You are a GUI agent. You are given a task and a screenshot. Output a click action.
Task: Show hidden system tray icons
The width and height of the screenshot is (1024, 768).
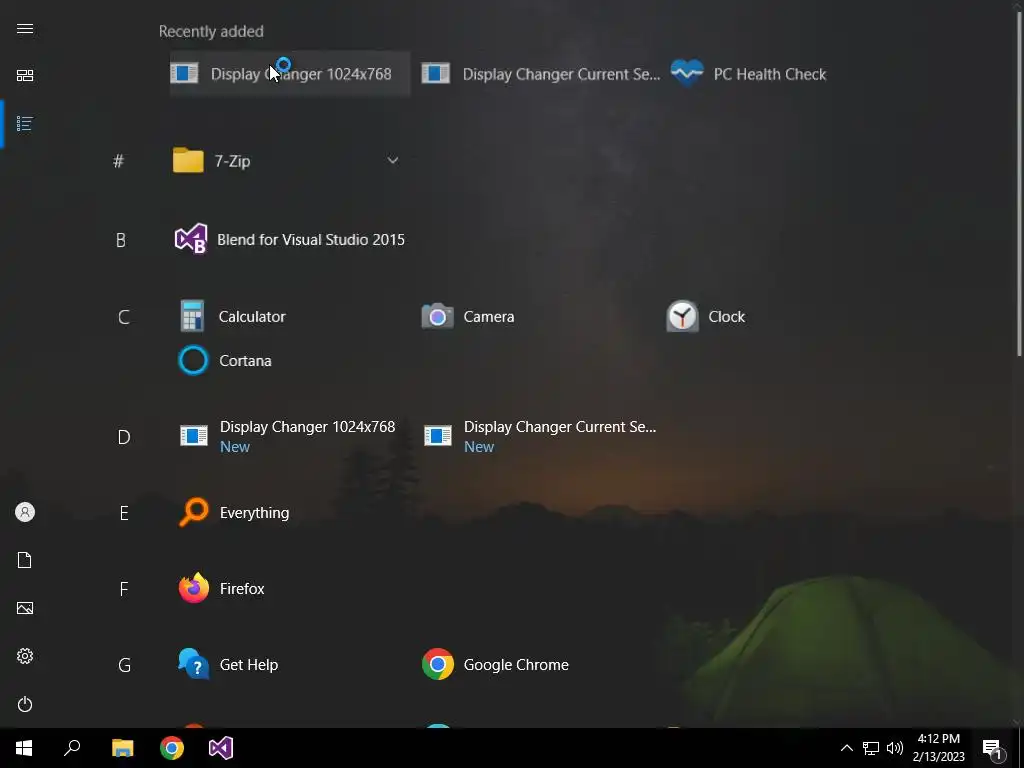coord(846,748)
